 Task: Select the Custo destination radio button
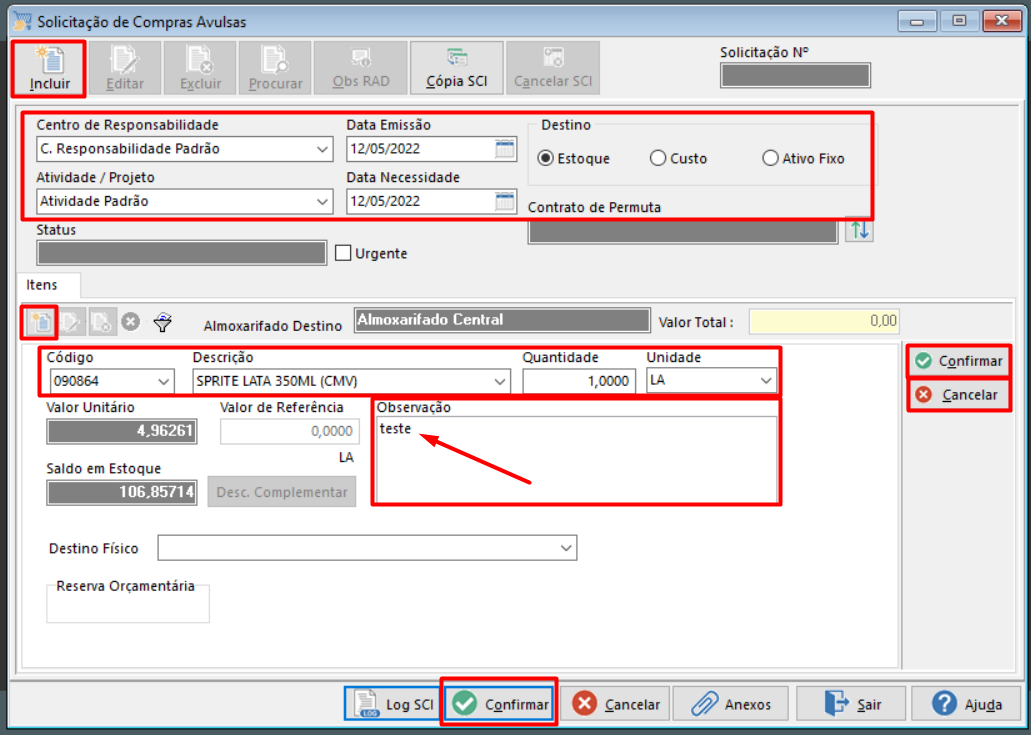[x=658, y=158]
